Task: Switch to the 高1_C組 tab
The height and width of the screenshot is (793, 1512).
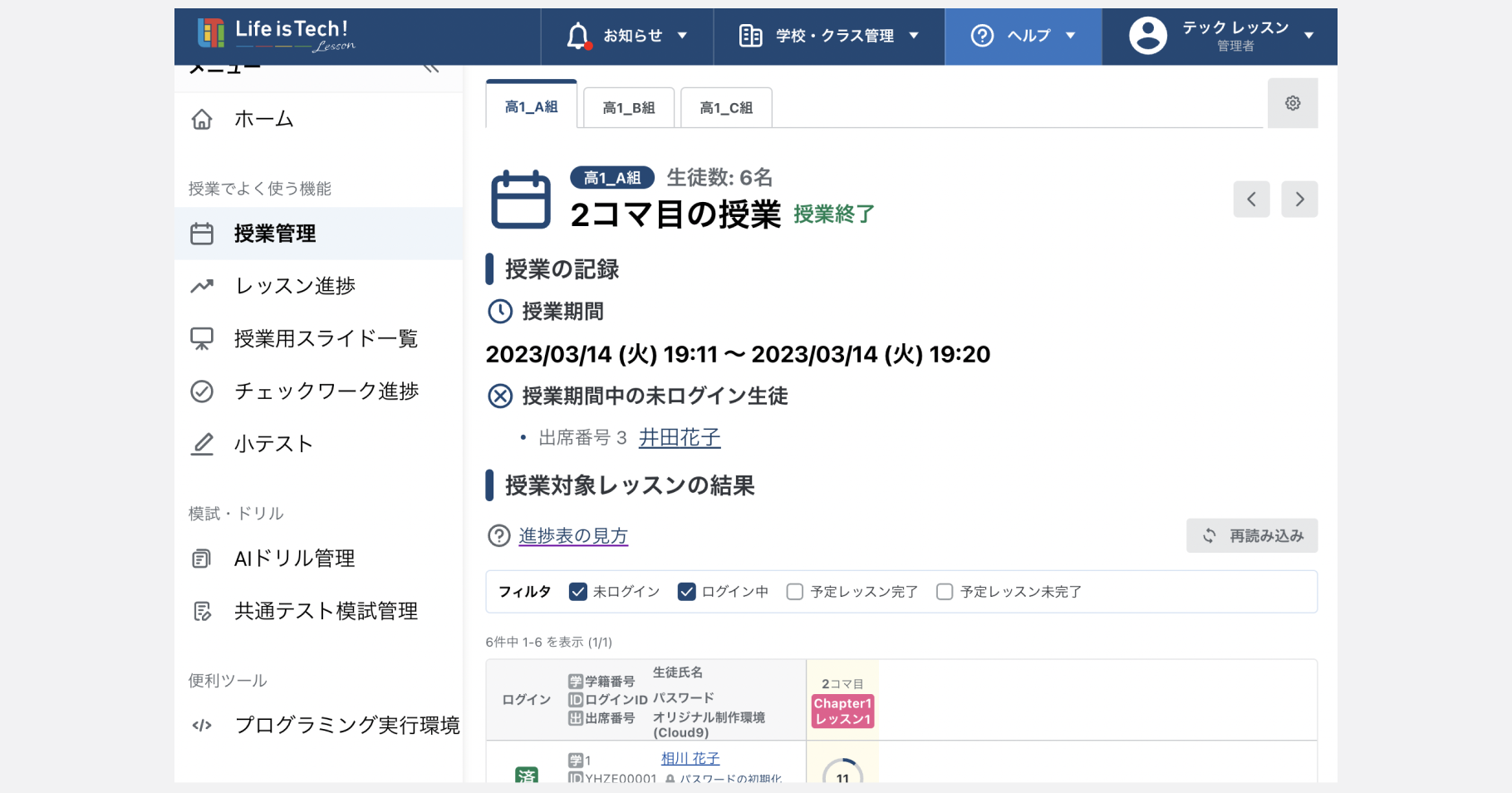Action: (x=726, y=108)
